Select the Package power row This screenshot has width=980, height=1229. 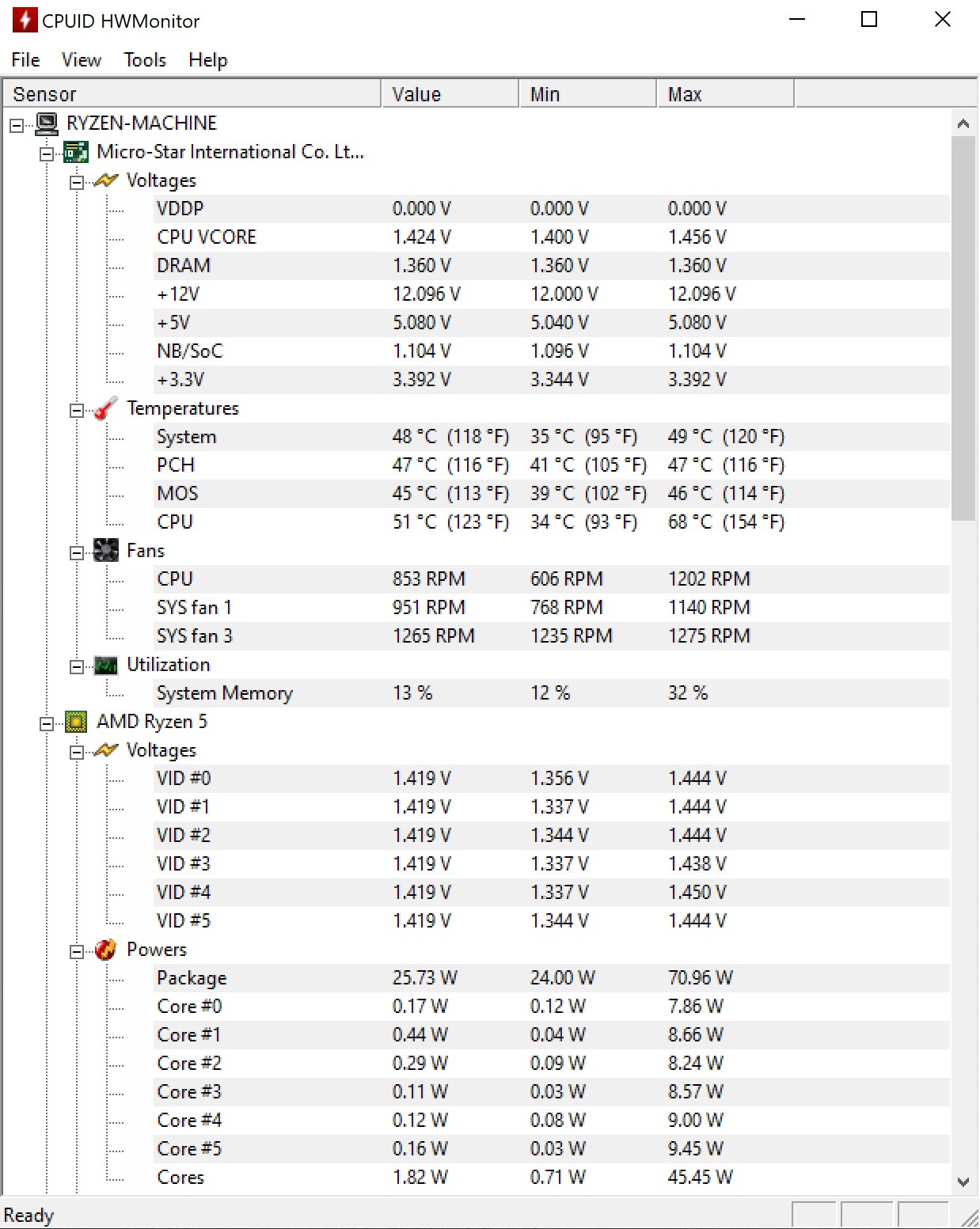[553, 978]
